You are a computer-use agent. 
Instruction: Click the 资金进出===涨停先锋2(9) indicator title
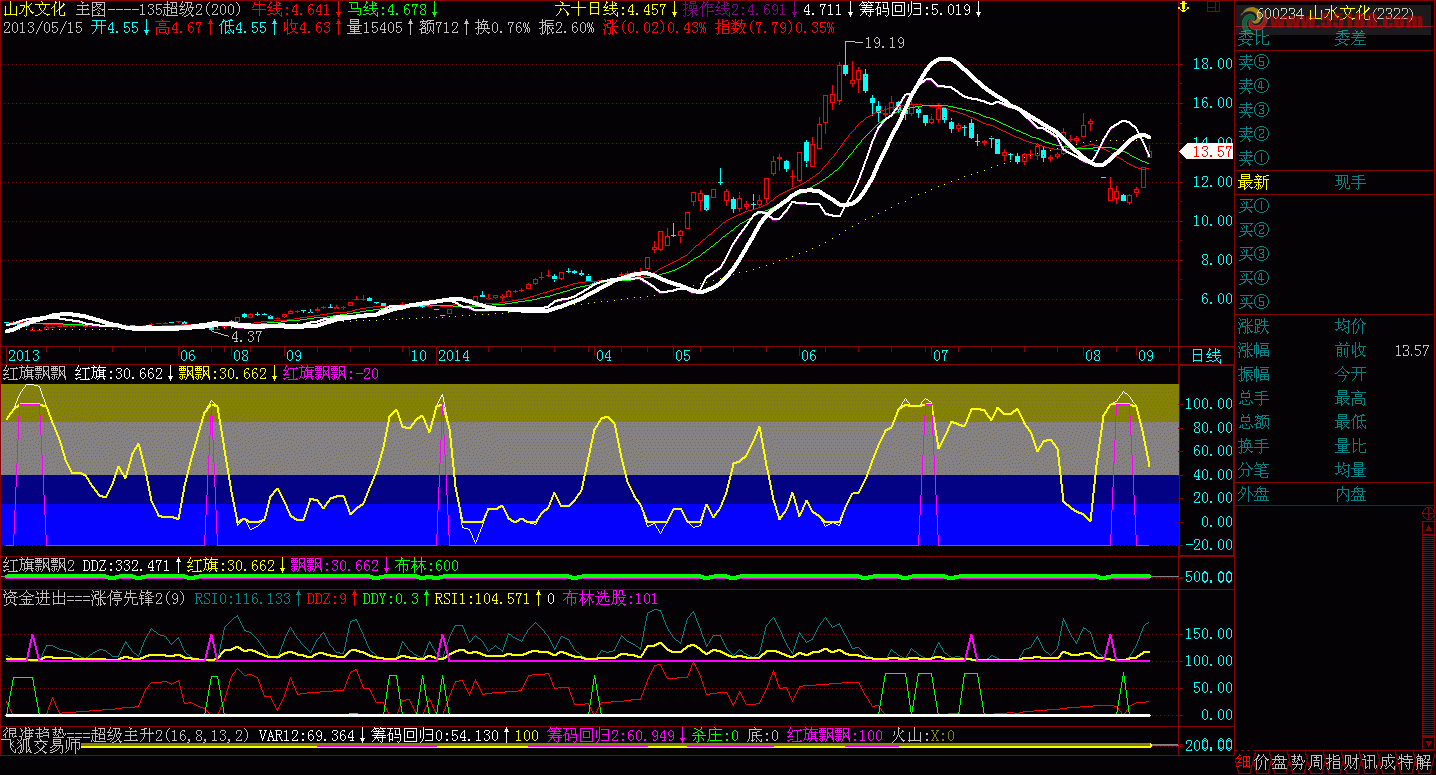[95, 599]
